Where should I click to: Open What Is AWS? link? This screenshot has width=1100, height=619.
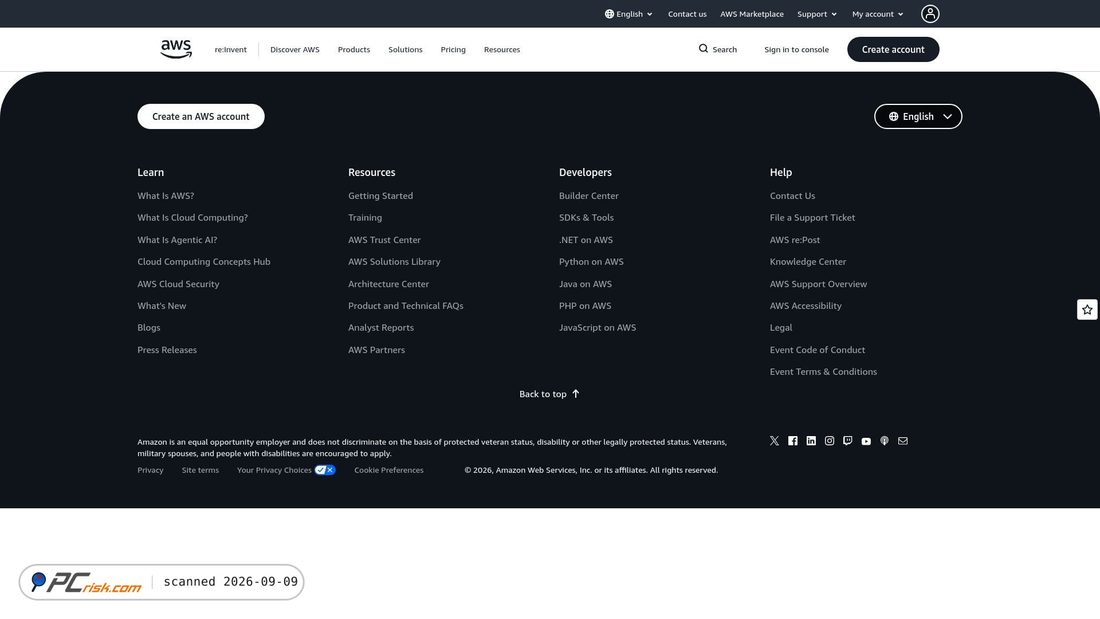(x=166, y=196)
